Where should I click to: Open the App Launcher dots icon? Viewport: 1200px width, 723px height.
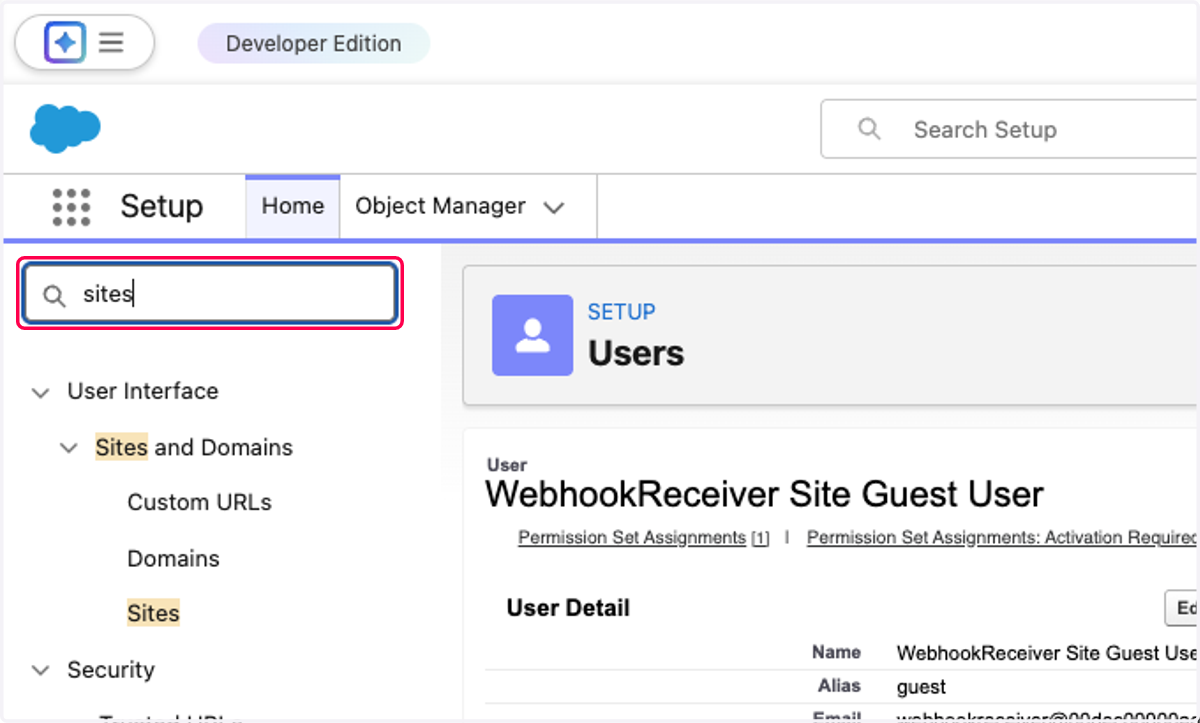pos(71,206)
